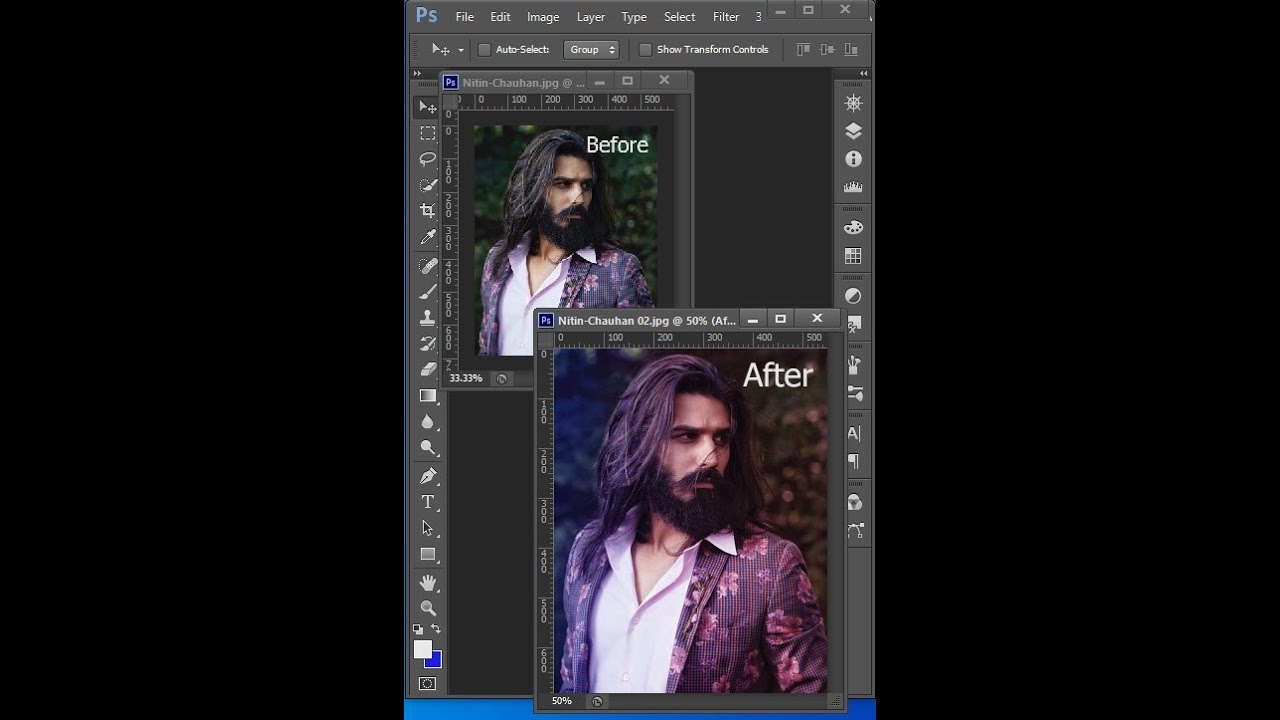Select the History Brush tool
This screenshot has height=720, width=1280.
pyautogui.click(x=428, y=344)
